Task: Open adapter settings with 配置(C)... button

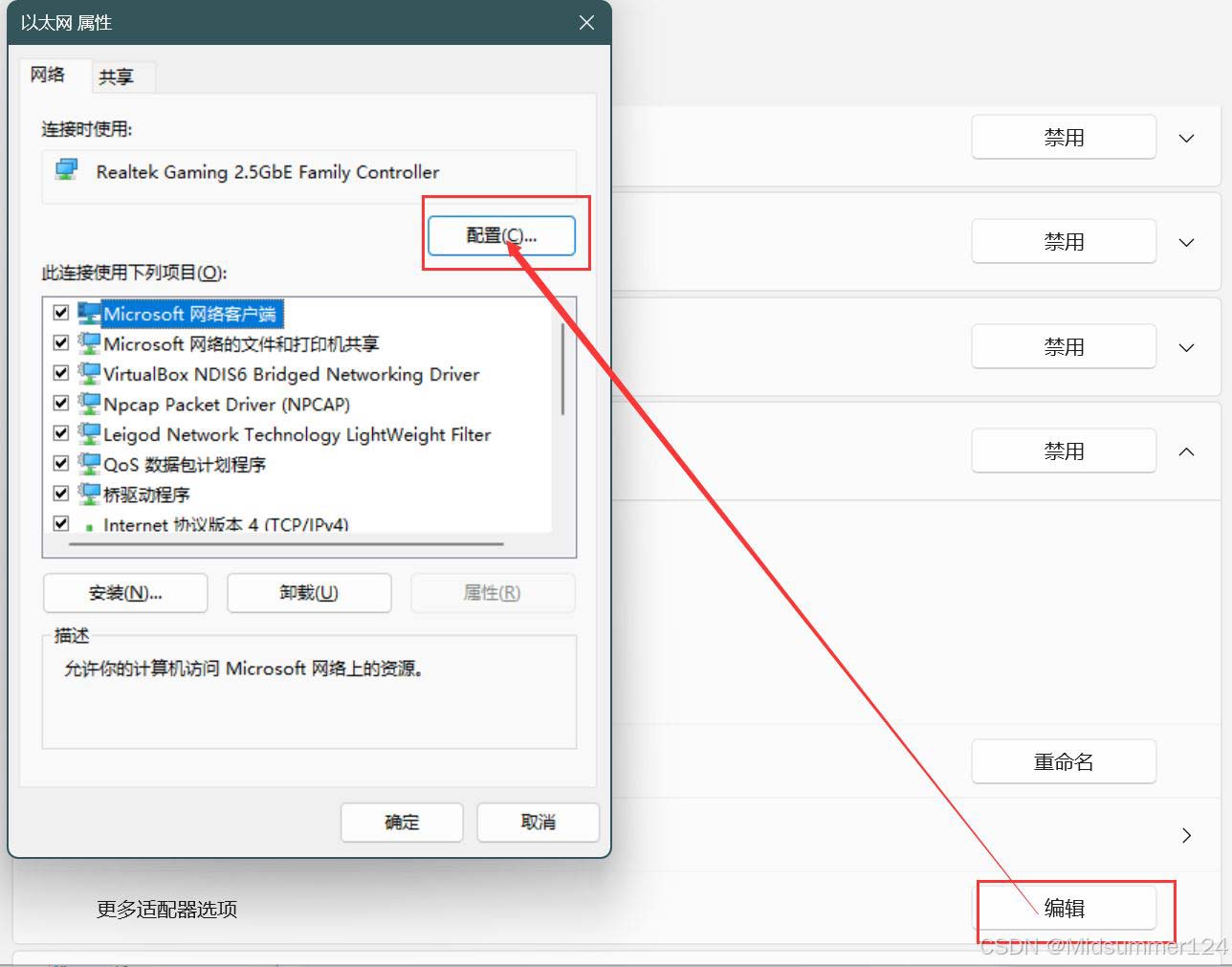Action: click(x=501, y=235)
